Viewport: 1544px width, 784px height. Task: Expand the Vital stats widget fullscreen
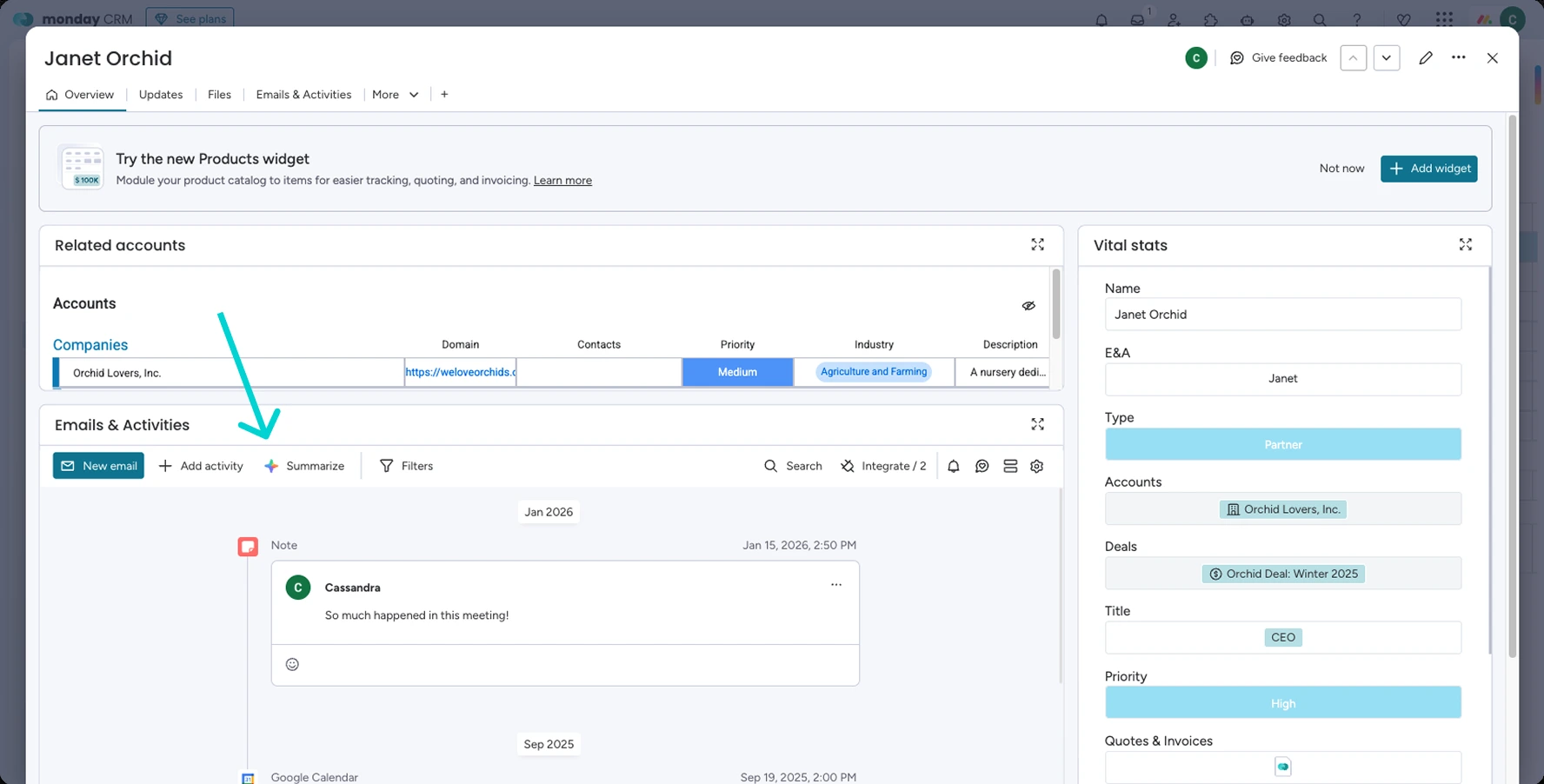coord(1465,245)
